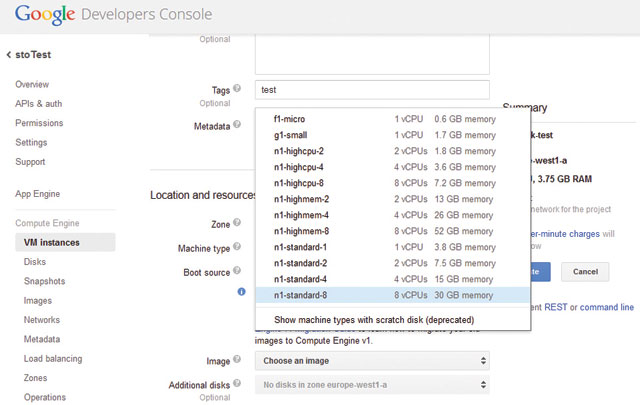Choose n1-standard-2 machine type

393,263
